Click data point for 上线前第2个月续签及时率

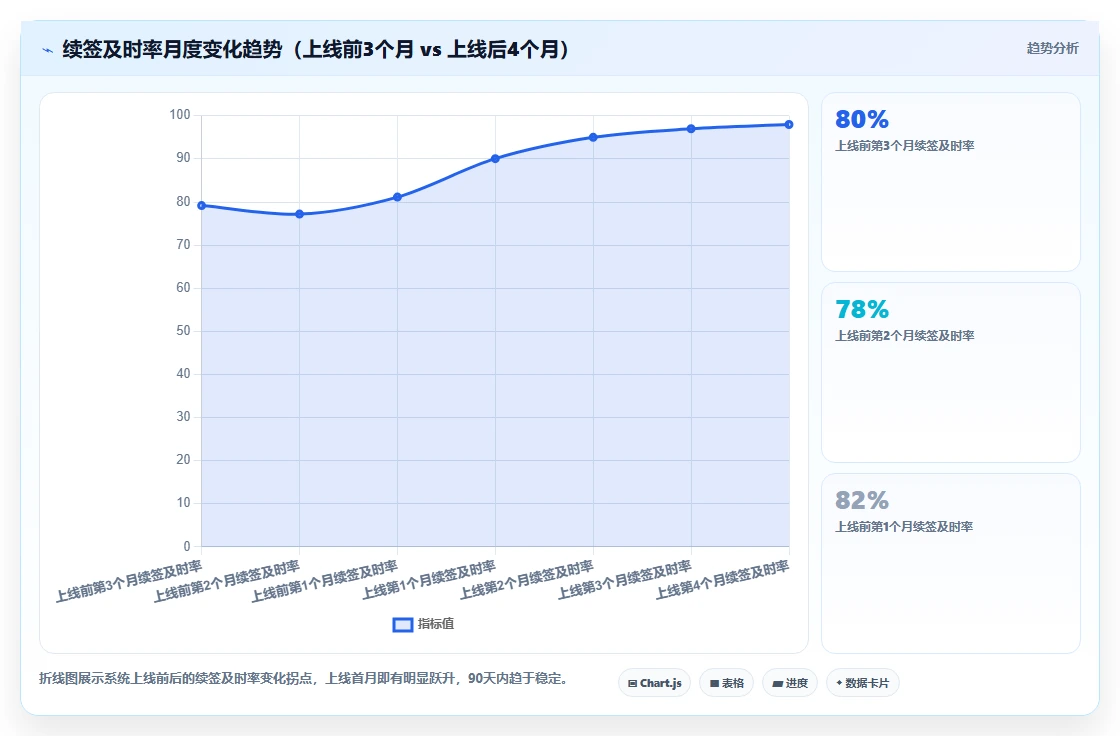(299, 214)
